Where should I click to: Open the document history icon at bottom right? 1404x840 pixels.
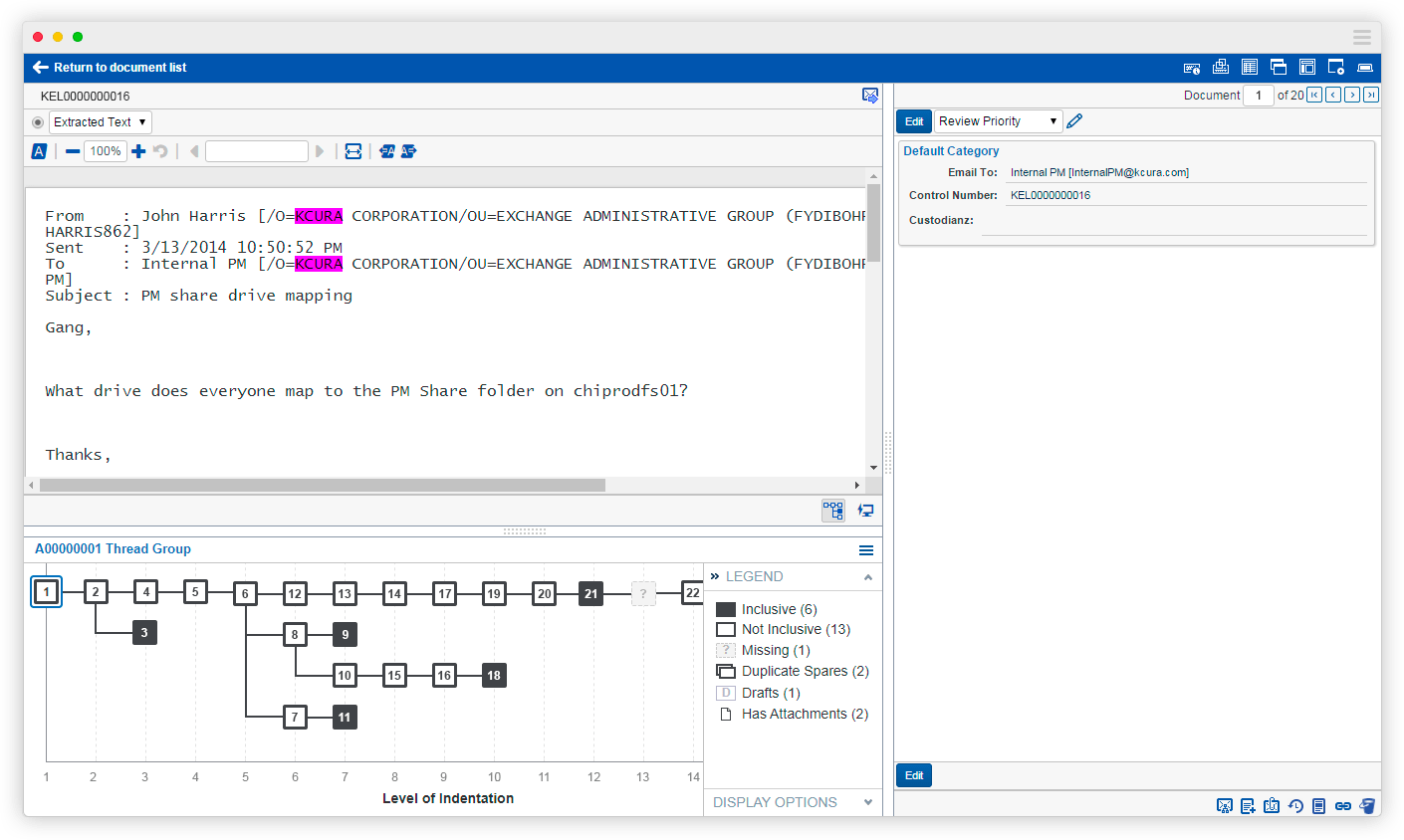pyautogui.click(x=1295, y=805)
